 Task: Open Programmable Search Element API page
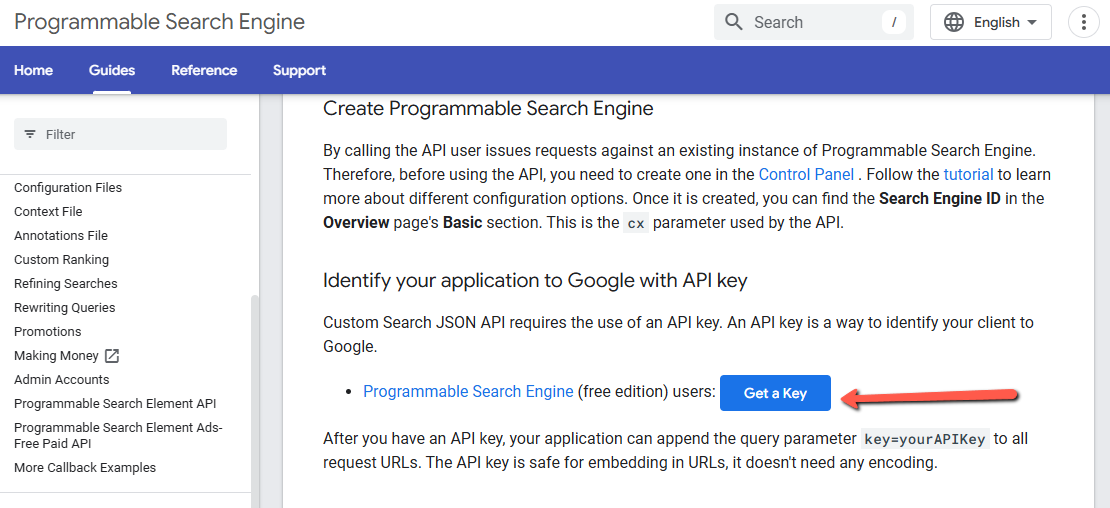(x=115, y=404)
